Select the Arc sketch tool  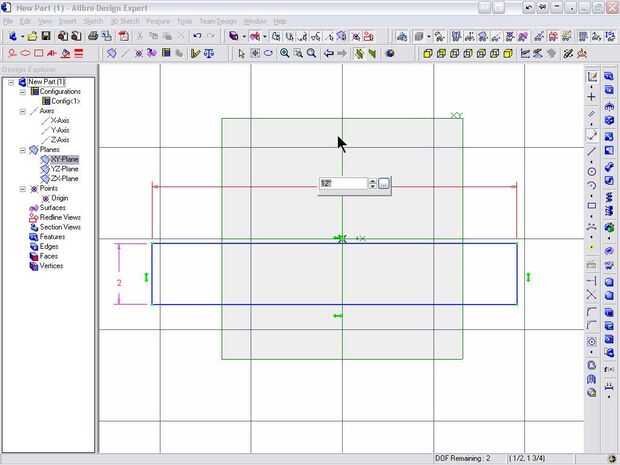tap(592, 185)
